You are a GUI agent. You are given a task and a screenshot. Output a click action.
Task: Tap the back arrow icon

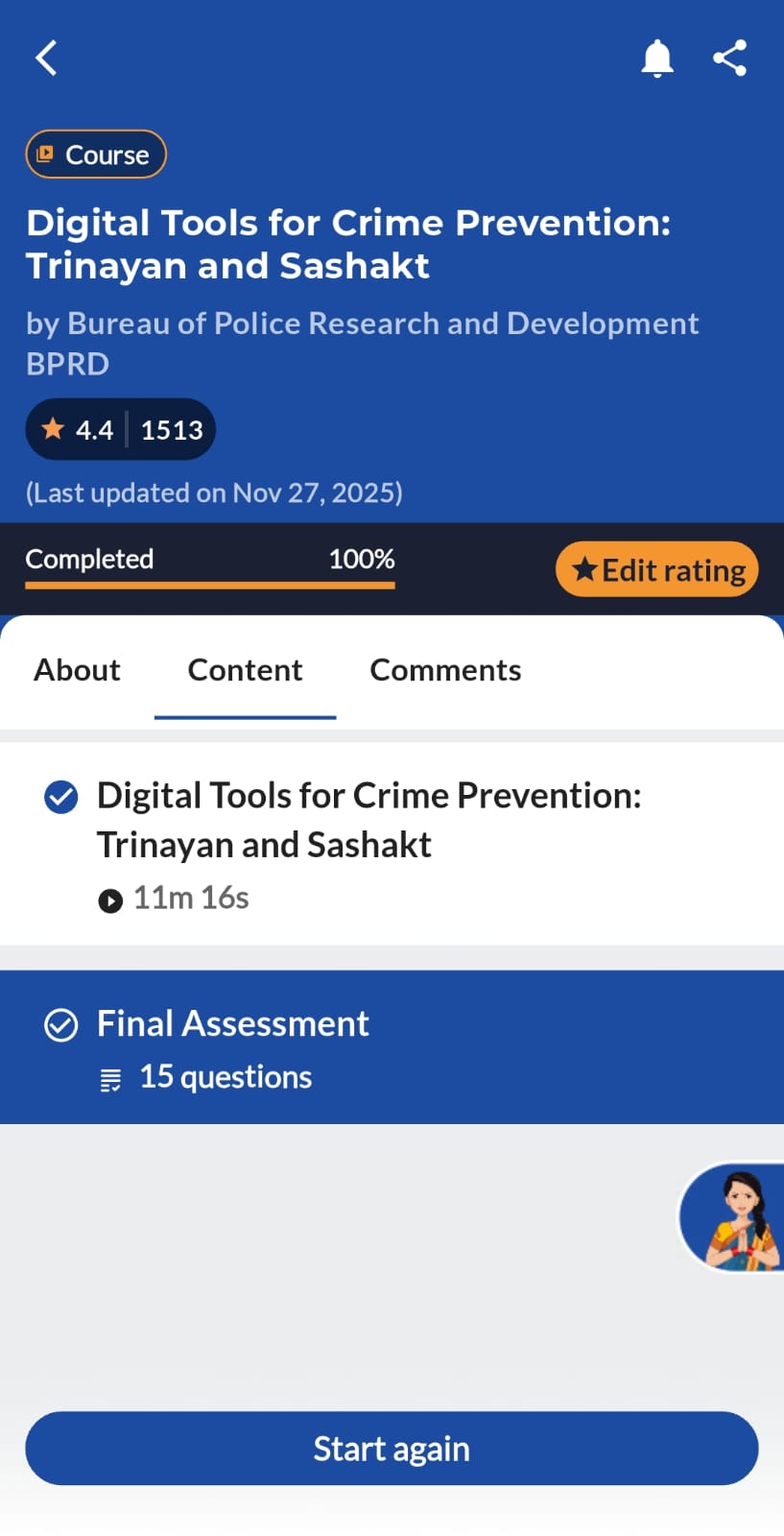coord(46,58)
